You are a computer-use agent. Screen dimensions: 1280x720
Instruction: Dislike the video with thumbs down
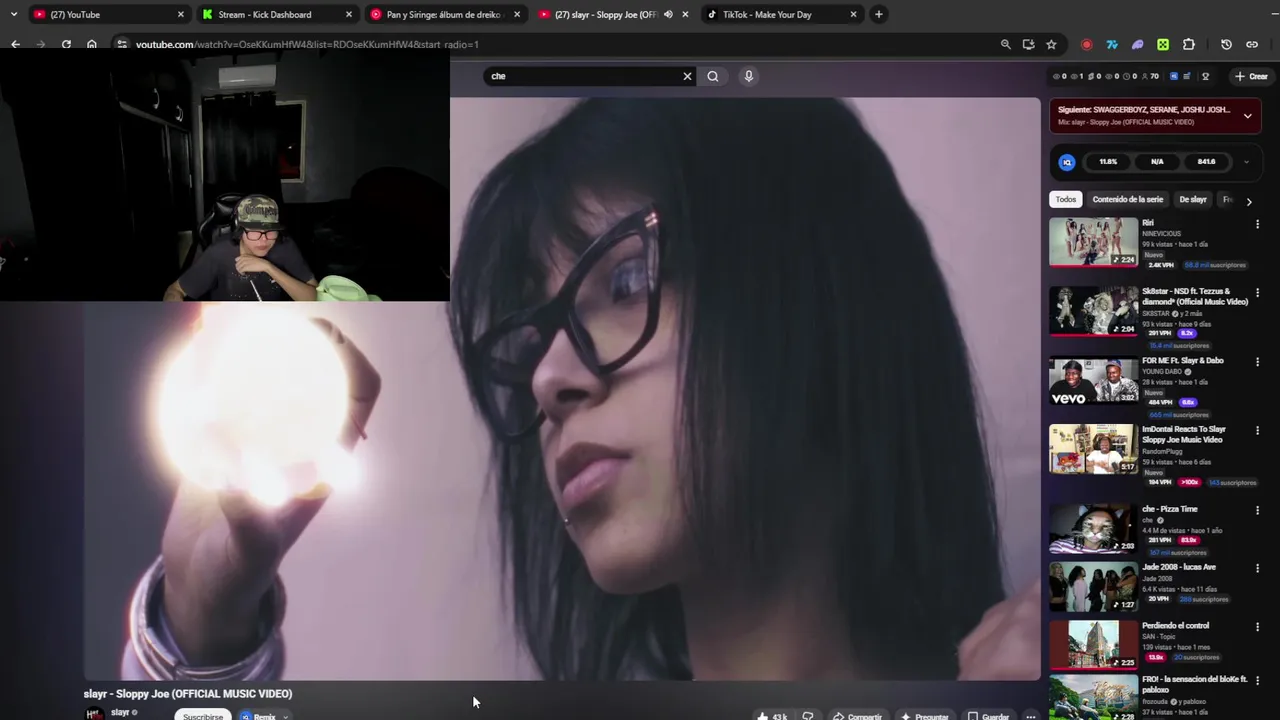pos(808,716)
